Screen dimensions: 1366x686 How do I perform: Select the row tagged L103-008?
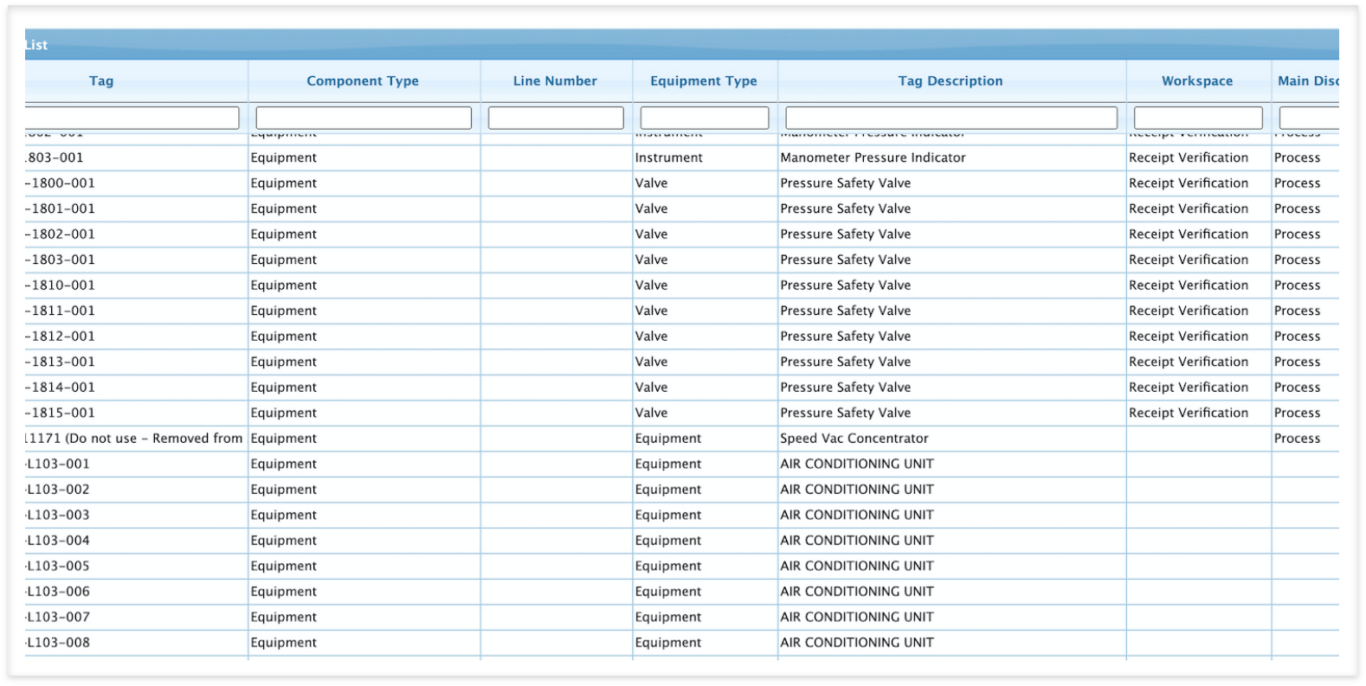(x=682, y=643)
